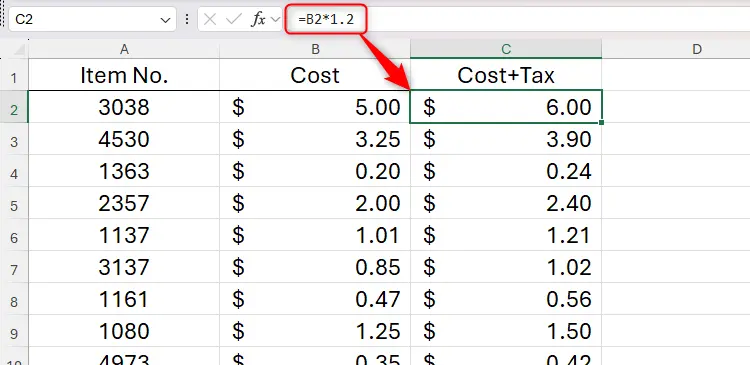750x365 pixels.
Task: Click the Cancel X icon in formula bar
Action: coord(210,20)
